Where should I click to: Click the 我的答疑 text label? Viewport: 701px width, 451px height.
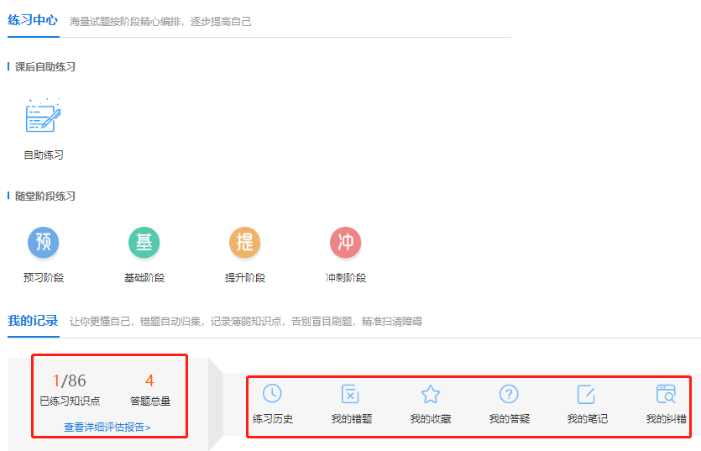click(509, 419)
